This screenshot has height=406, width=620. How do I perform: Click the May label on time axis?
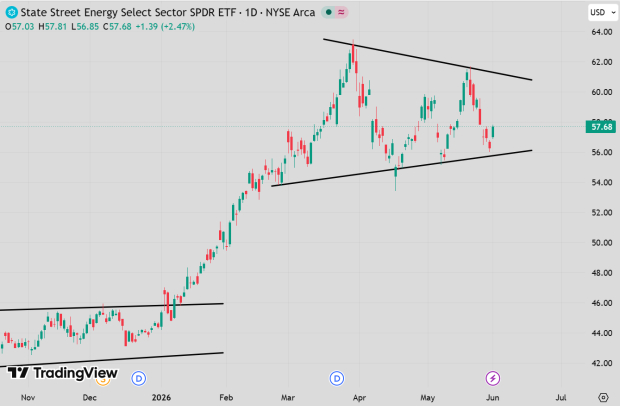tap(427, 397)
